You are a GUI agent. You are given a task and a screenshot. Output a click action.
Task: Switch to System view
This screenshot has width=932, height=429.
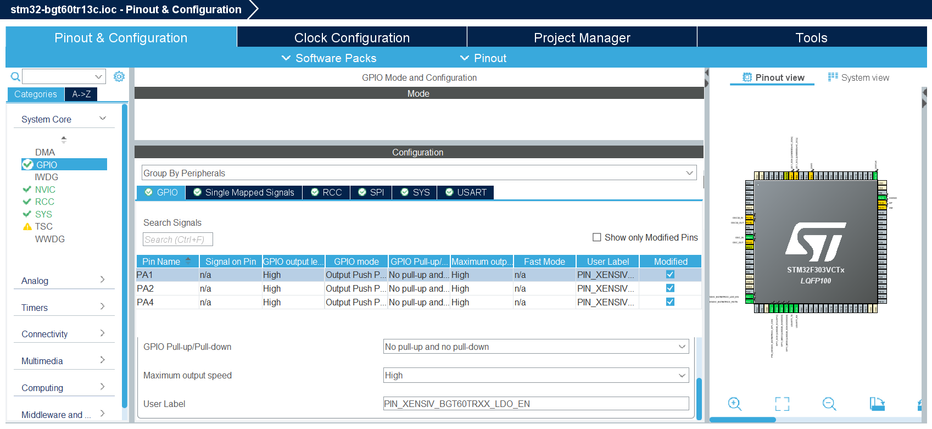click(859, 77)
